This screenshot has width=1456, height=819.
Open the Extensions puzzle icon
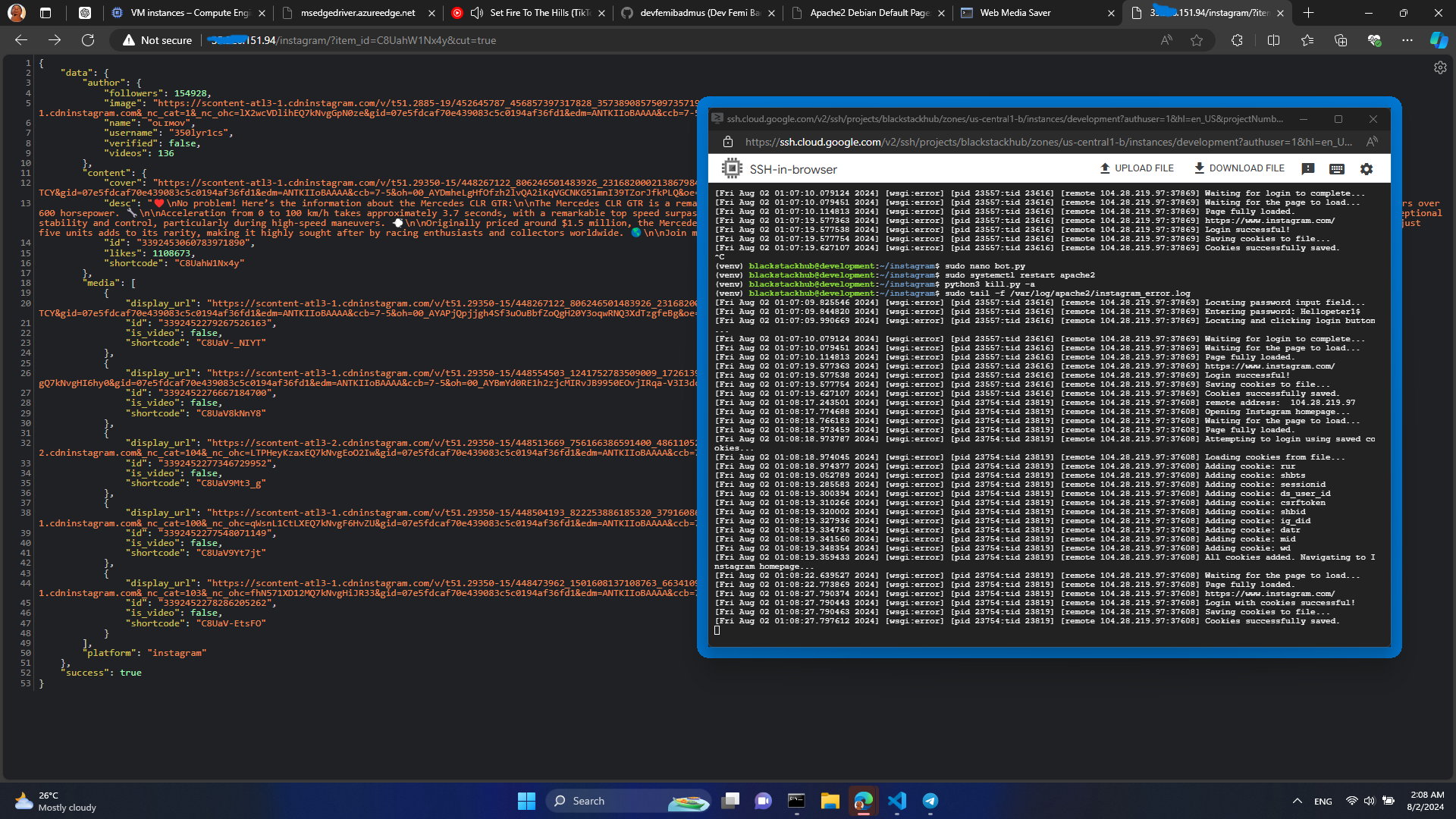click(1237, 40)
